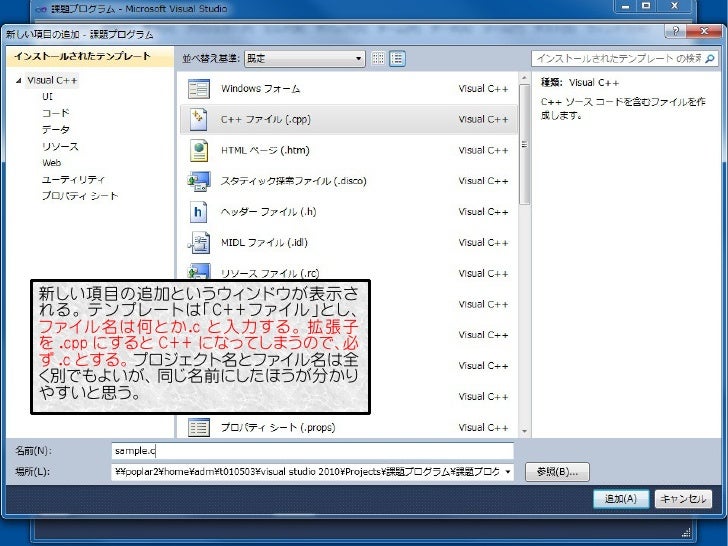Click the スタティック探索ファイル (.disco) icon
The image size is (728, 546).
point(199,181)
